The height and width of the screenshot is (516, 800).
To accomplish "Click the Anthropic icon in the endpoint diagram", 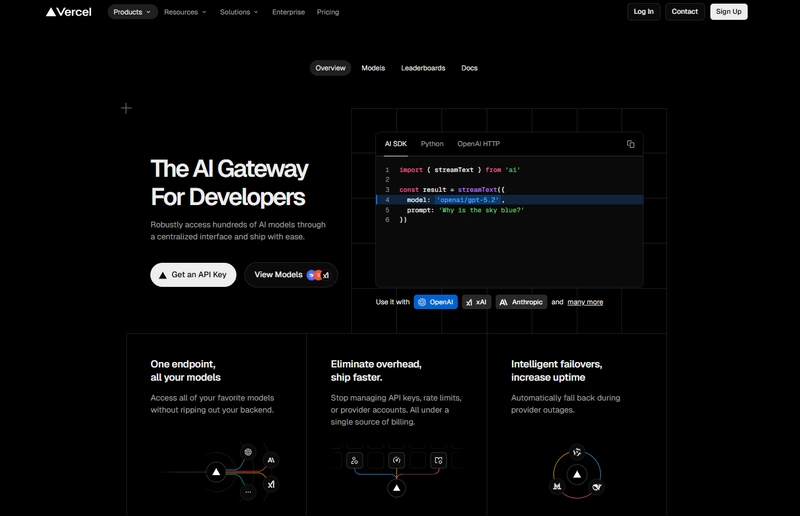I will pos(271,461).
